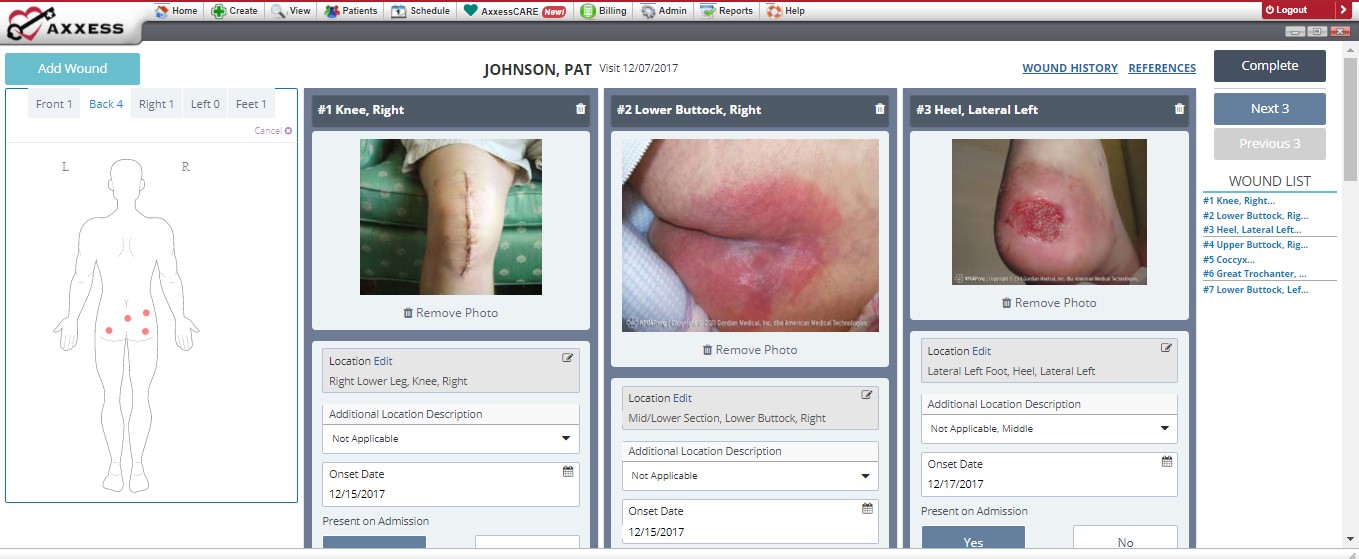Delete wound #1 Knee using trash icon
The image size is (1359, 559).
tap(581, 110)
